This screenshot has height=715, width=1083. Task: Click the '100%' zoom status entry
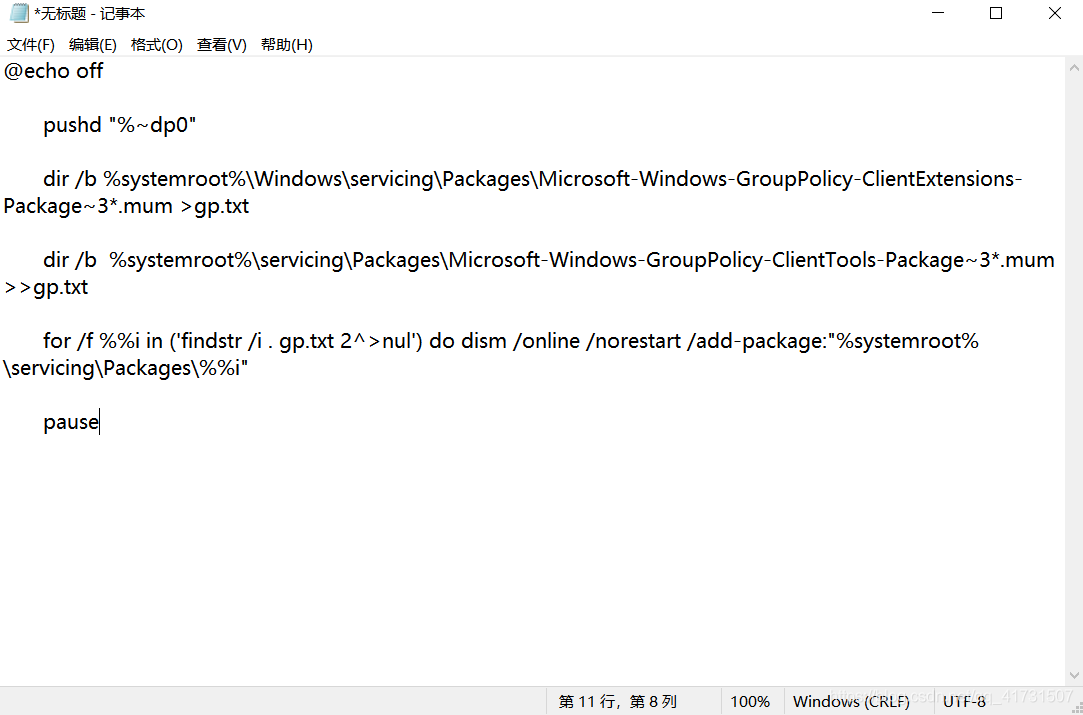click(750, 701)
